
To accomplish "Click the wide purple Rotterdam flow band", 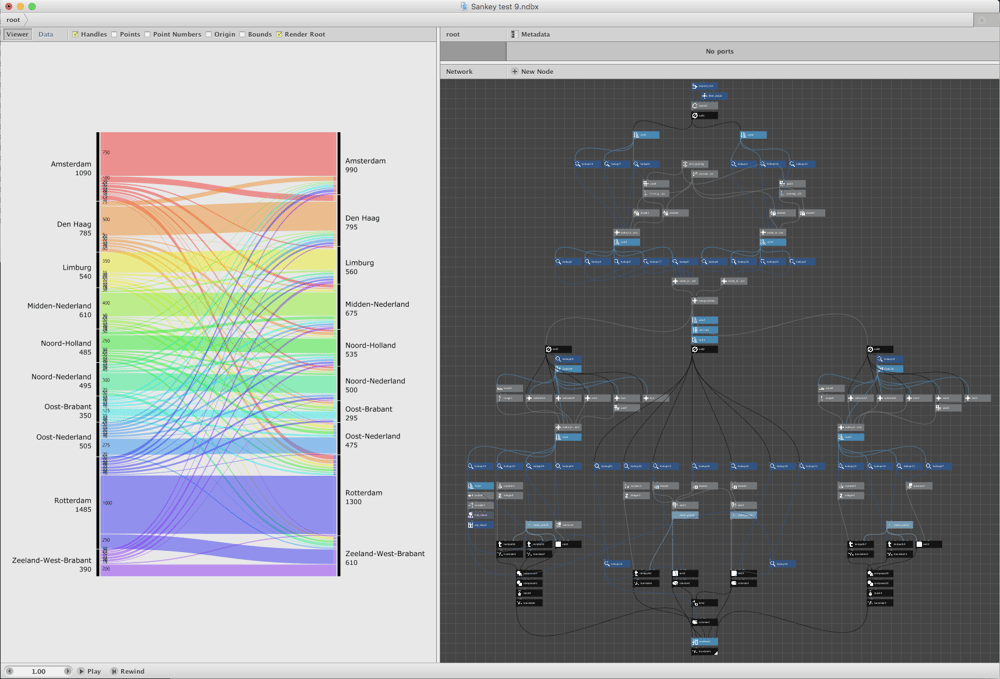I will [x=218, y=505].
